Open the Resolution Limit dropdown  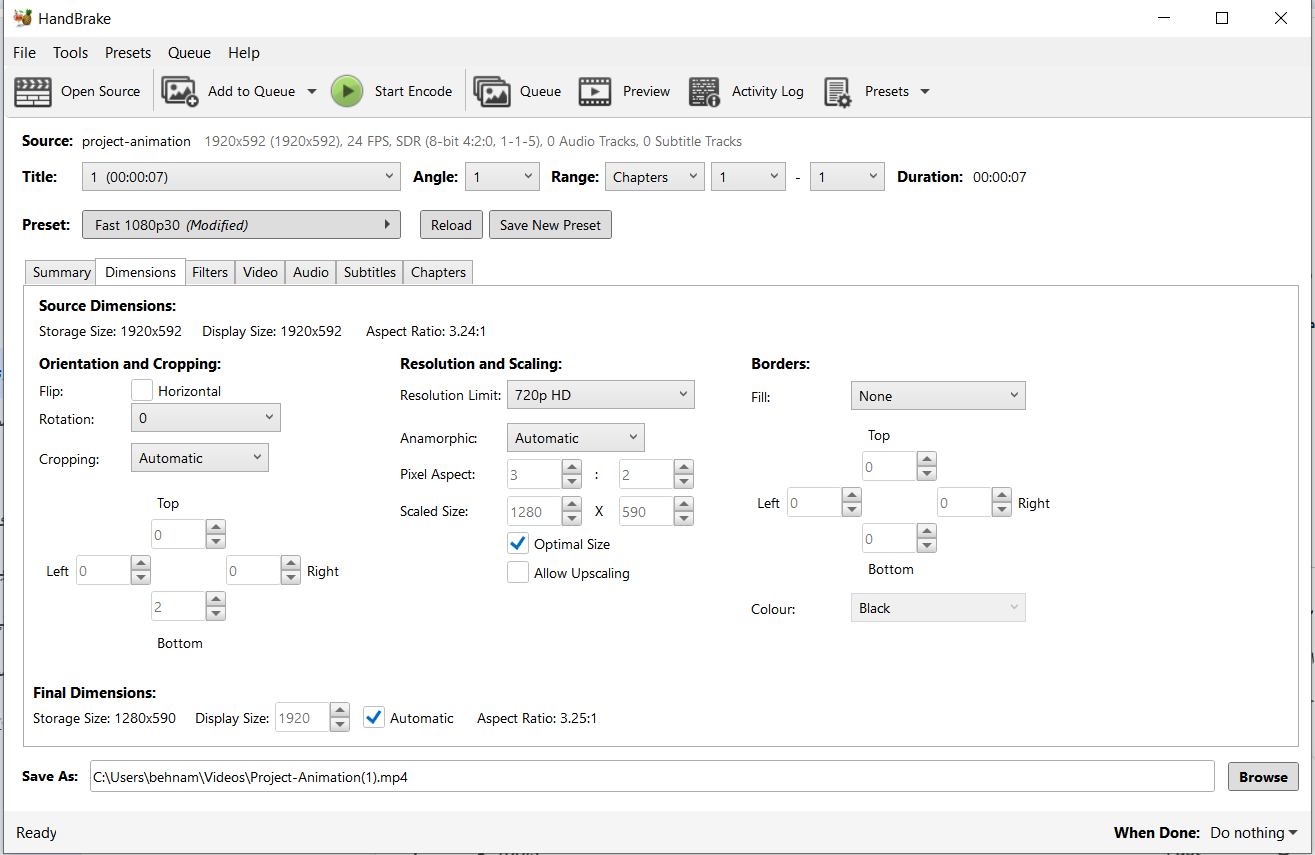600,395
